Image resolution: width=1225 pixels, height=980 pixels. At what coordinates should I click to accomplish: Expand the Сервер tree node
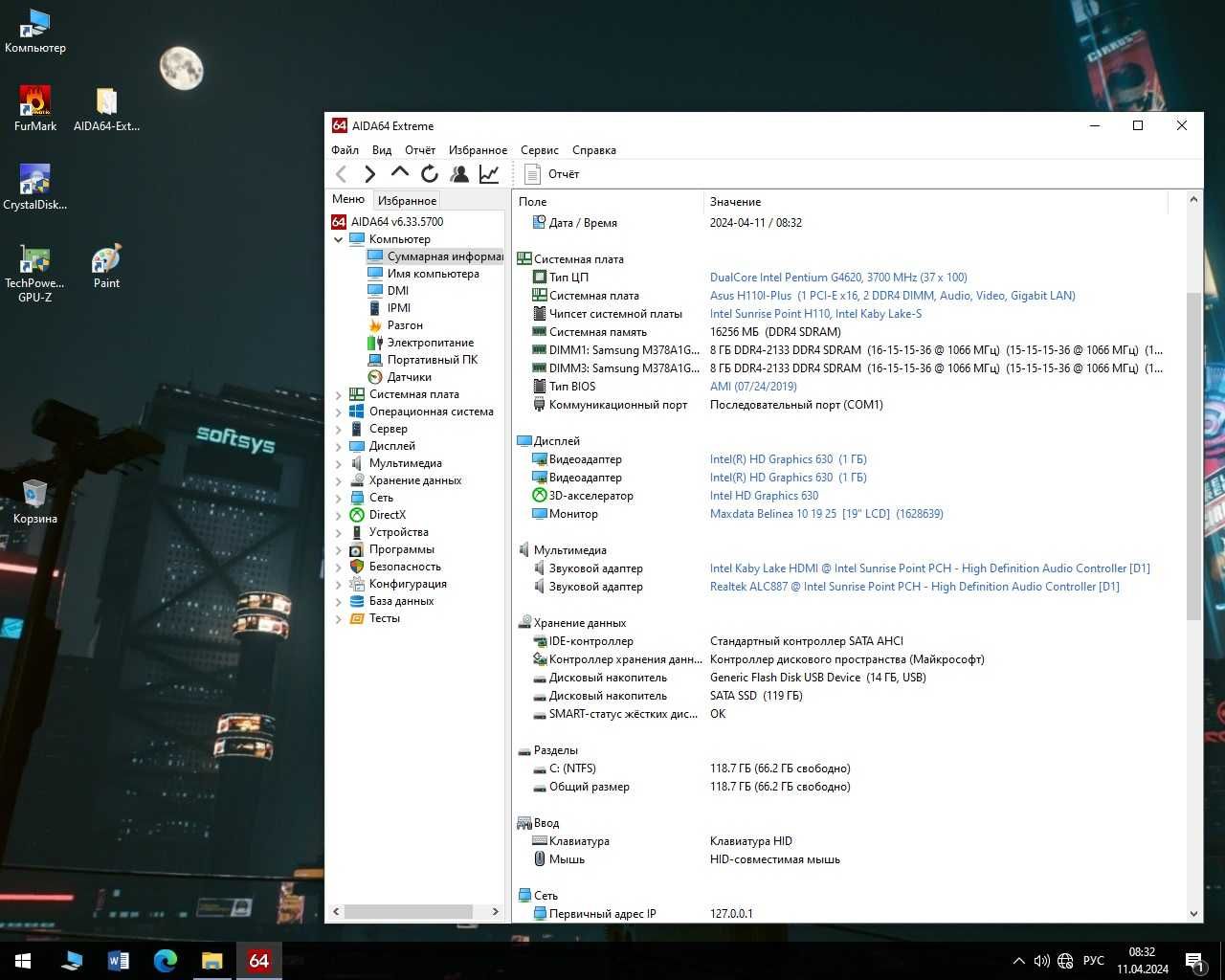pos(338,429)
